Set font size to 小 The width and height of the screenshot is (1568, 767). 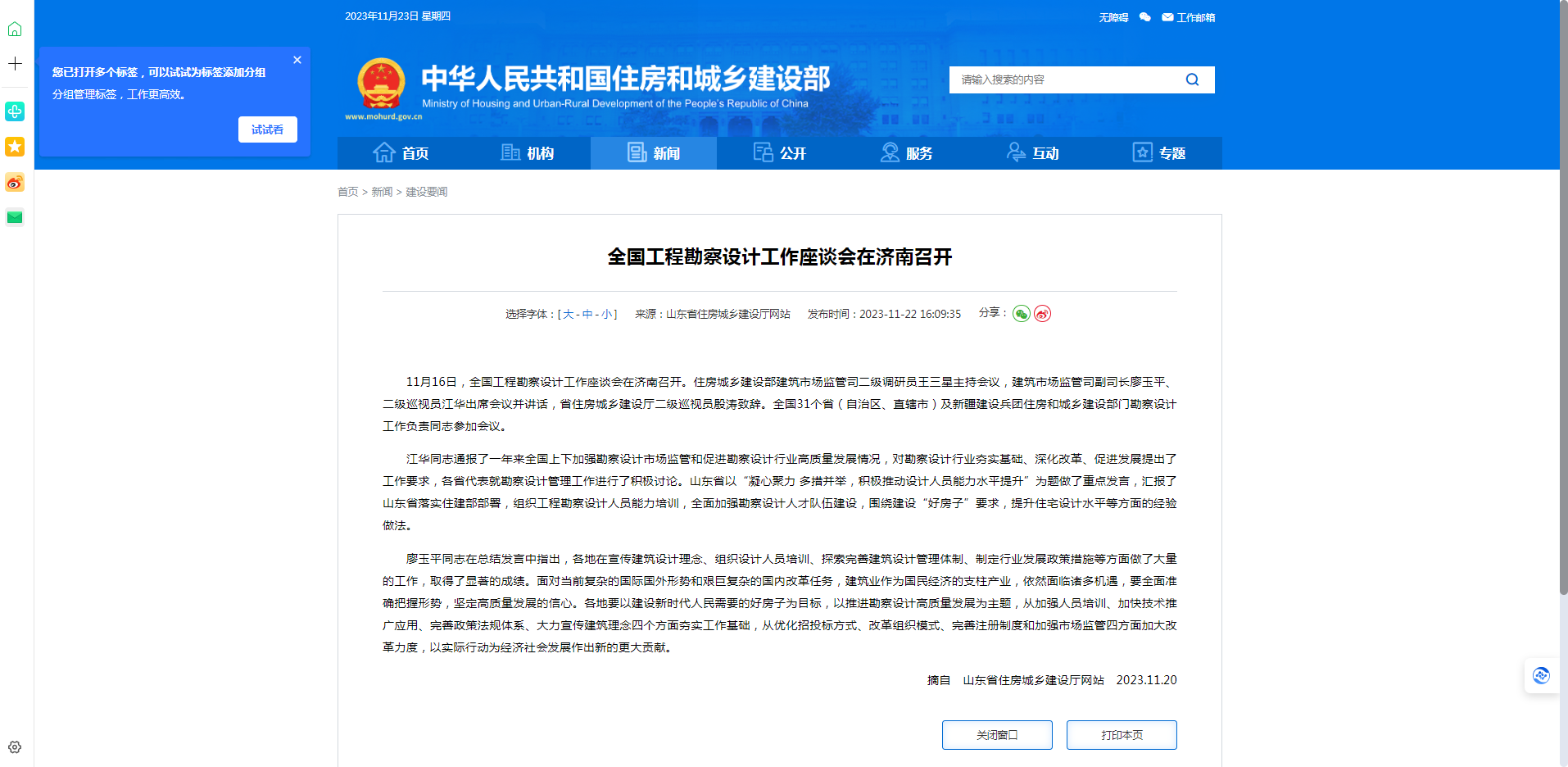[606, 314]
